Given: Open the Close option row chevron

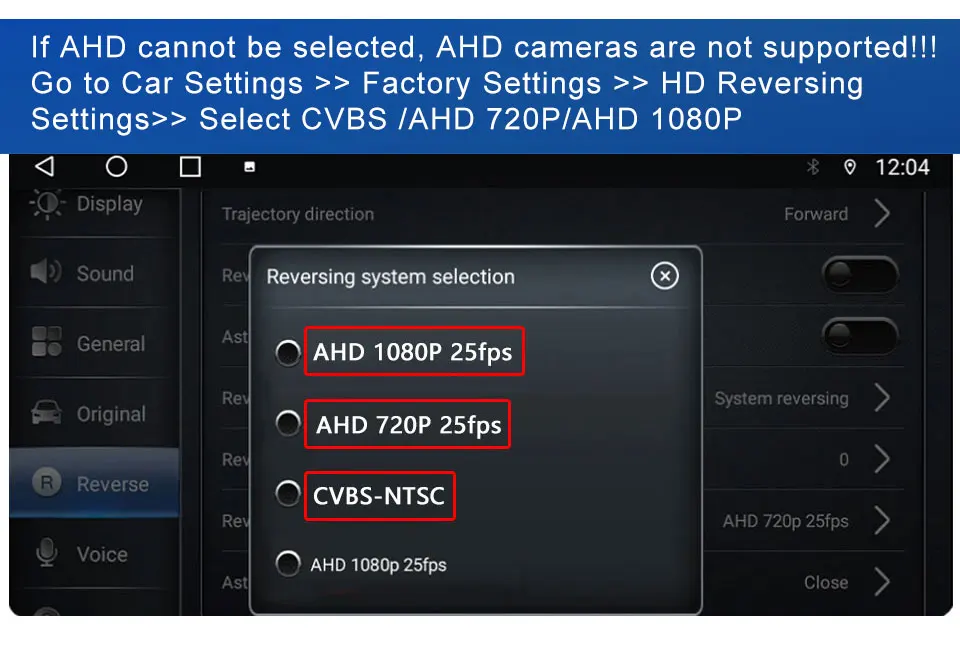Looking at the screenshot, I should (882, 581).
